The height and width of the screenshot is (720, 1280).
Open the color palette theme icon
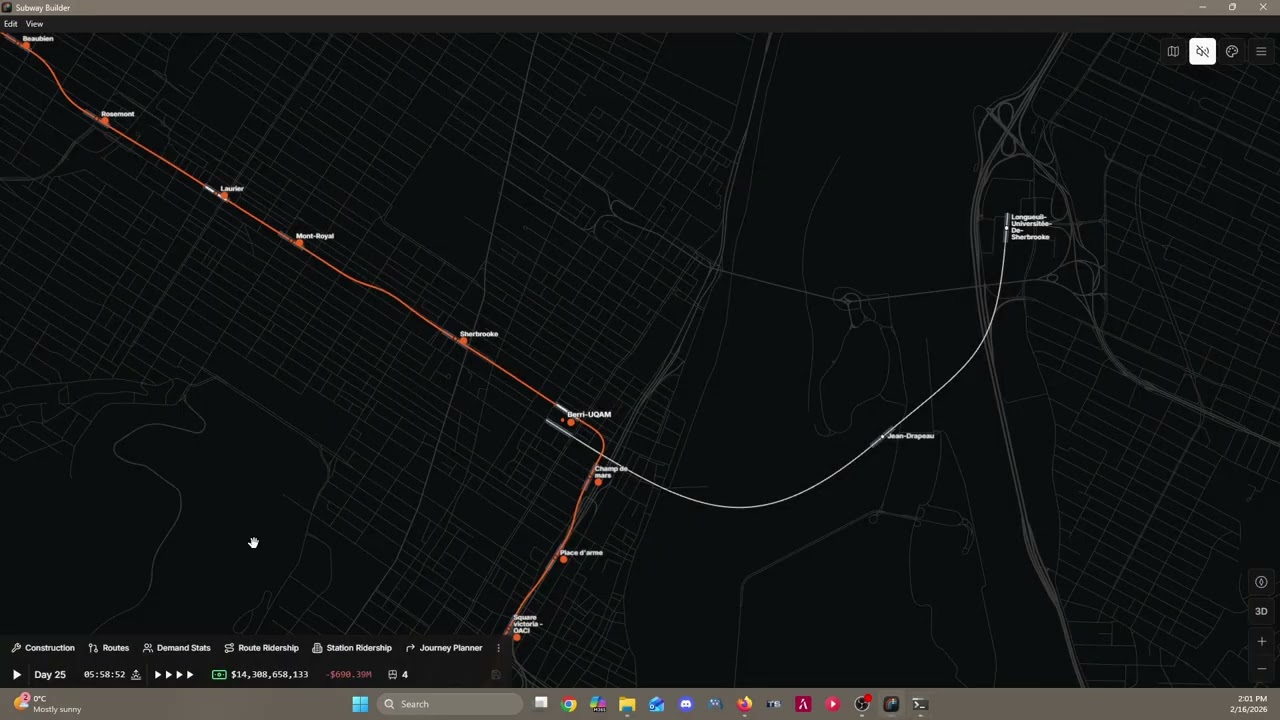pyautogui.click(x=1232, y=52)
